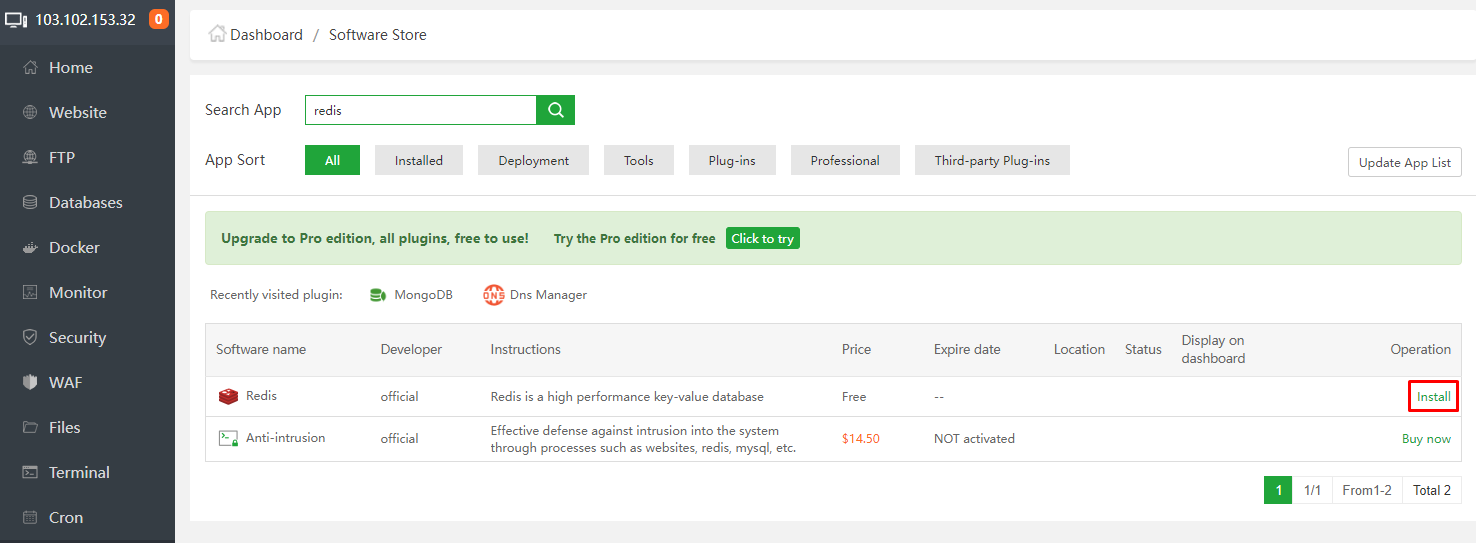The width and height of the screenshot is (1476, 543).
Task: Install the Redis software
Action: (x=1433, y=397)
